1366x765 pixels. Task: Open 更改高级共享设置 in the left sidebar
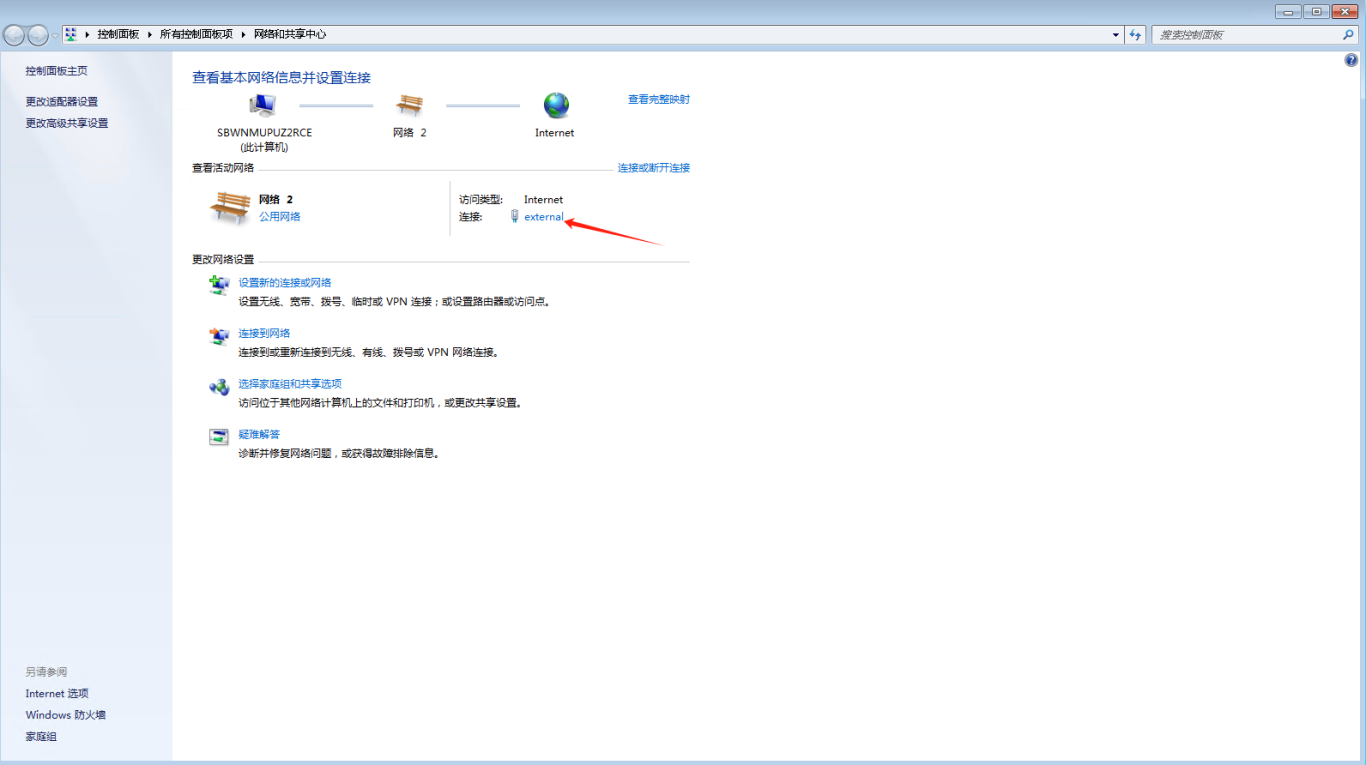[67, 124]
